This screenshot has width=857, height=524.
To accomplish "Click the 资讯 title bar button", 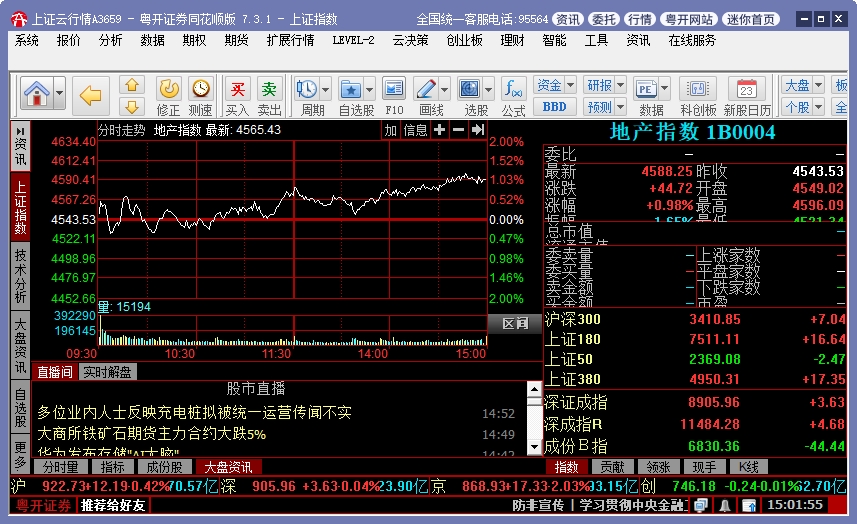I will (x=567, y=19).
